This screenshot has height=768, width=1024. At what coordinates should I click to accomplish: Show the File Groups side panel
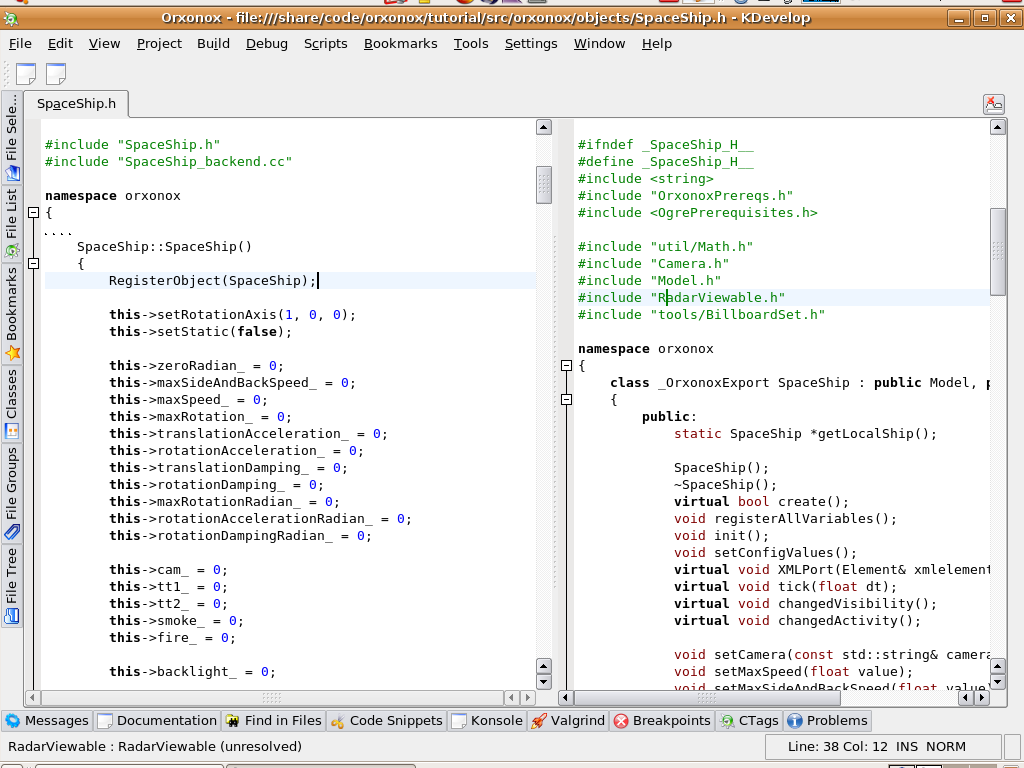pyautogui.click(x=12, y=492)
